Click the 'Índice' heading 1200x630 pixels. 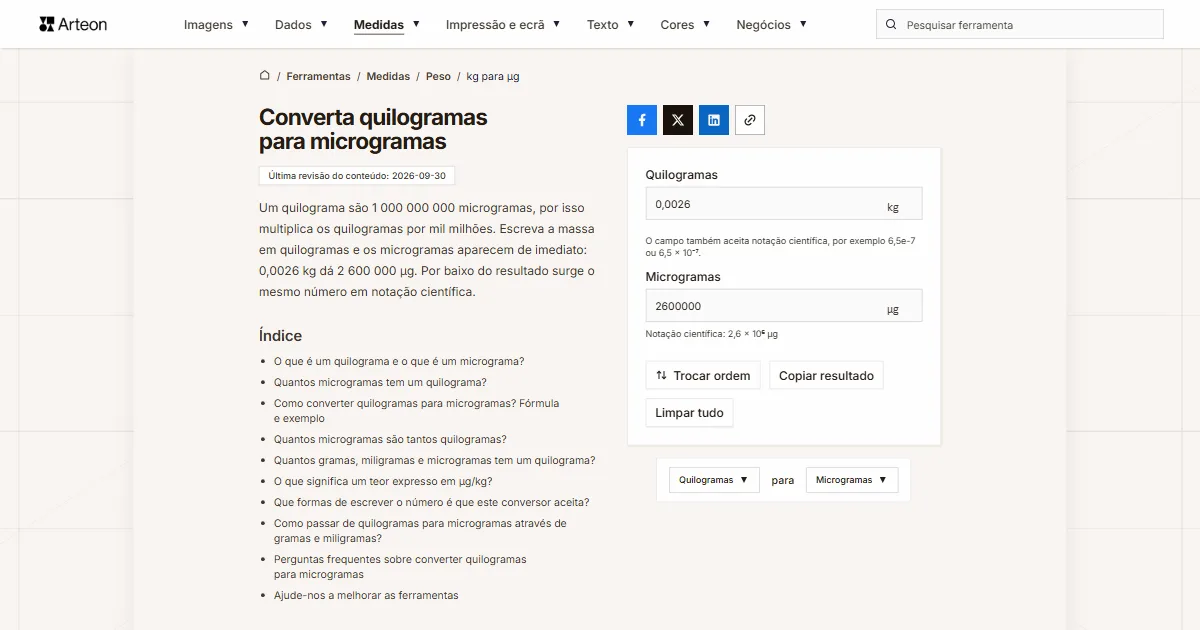pyautogui.click(x=280, y=336)
